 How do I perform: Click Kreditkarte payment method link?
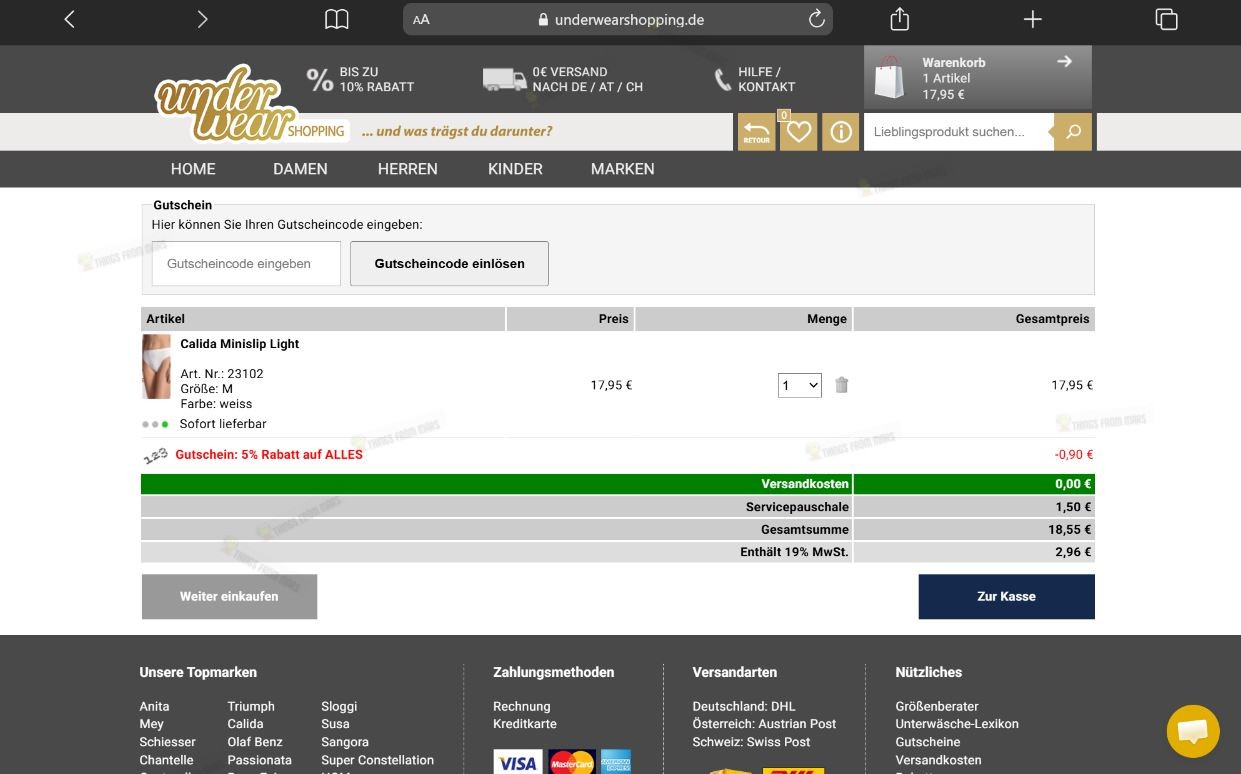(x=525, y=724)
